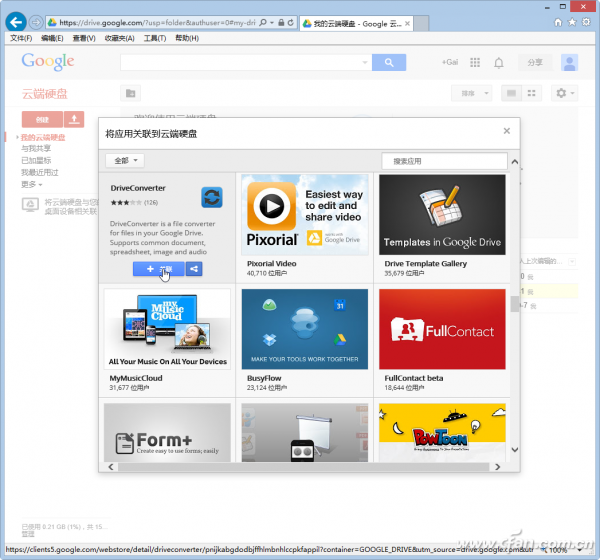The height and width of the screenshot is (560, 600).
Task: Switch to grid view icon
Action: (532, 93)
